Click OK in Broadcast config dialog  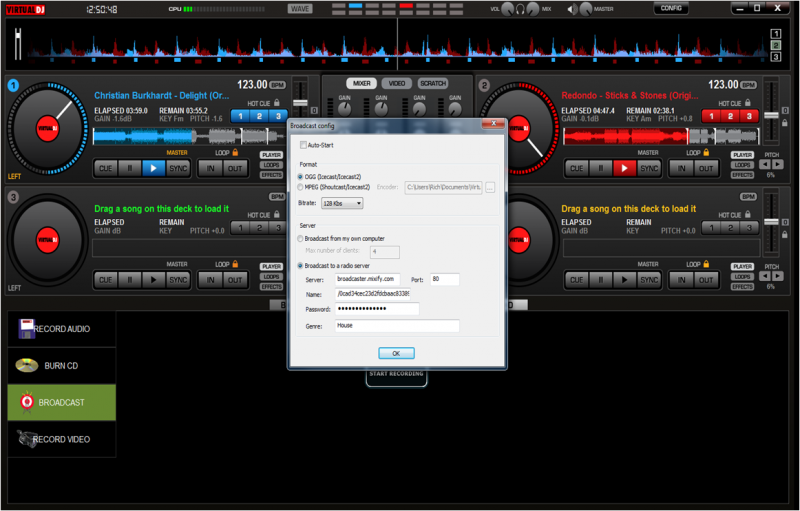(x=396, y=353)
